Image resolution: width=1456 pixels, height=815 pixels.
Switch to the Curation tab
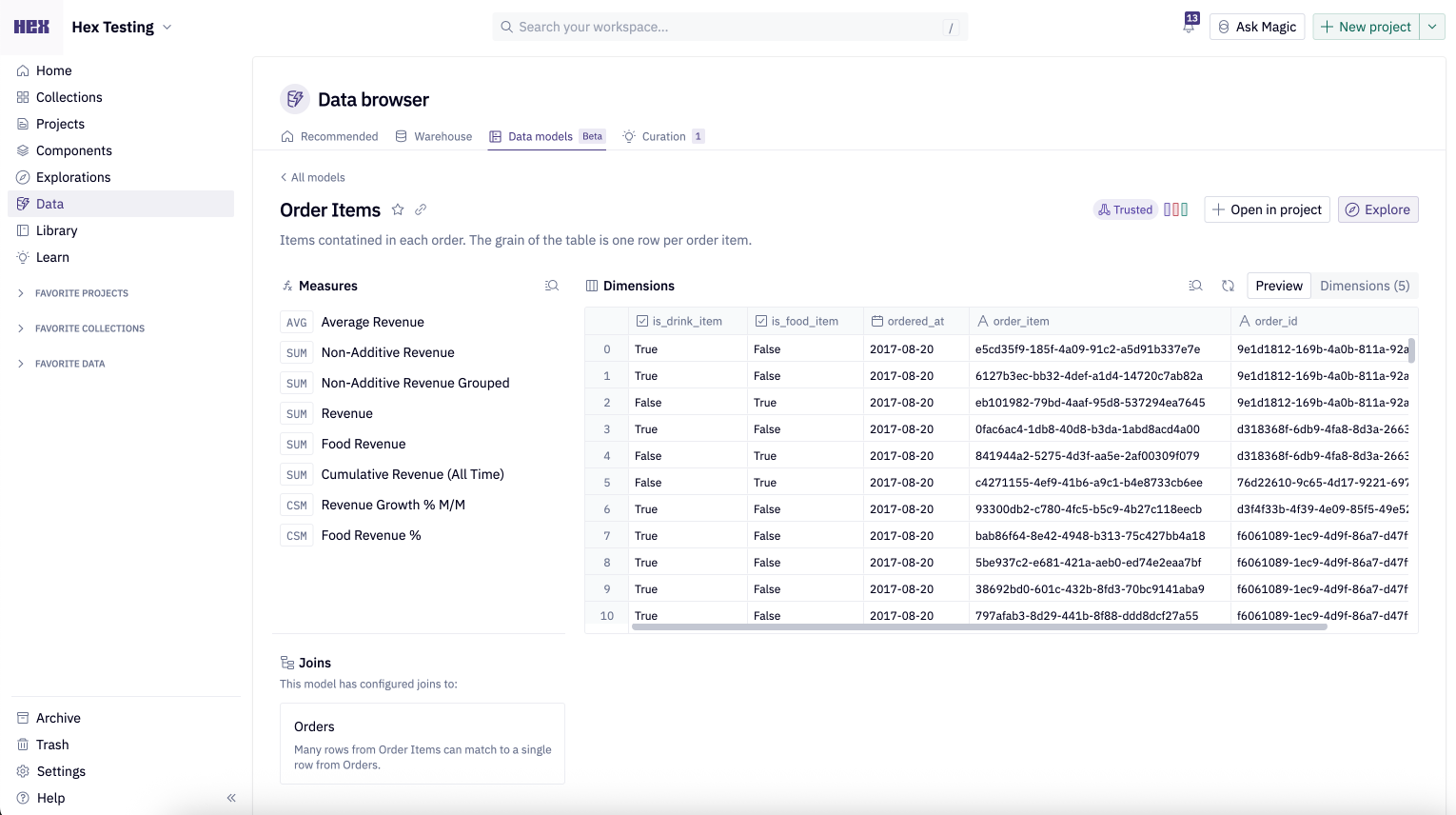coord(662,136)
